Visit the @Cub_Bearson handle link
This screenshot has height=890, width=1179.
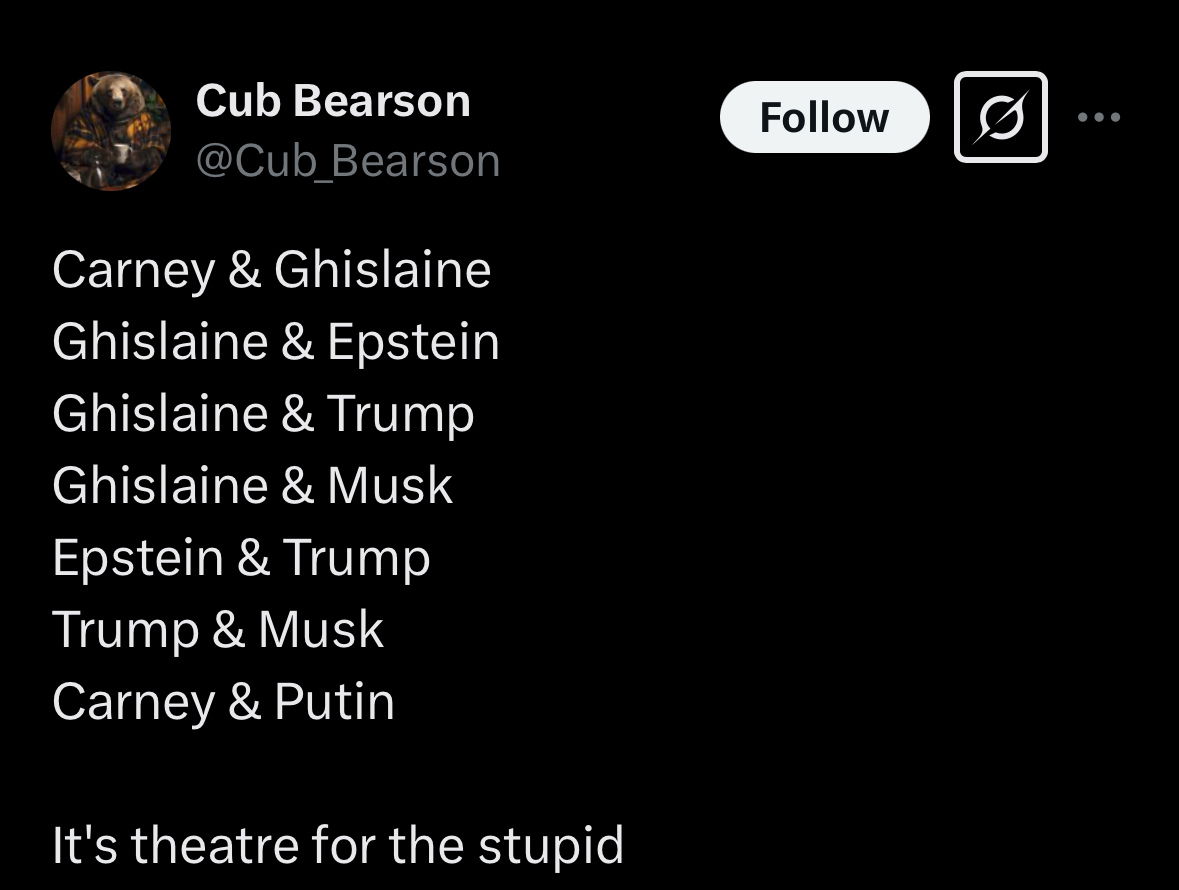point(348,161)
